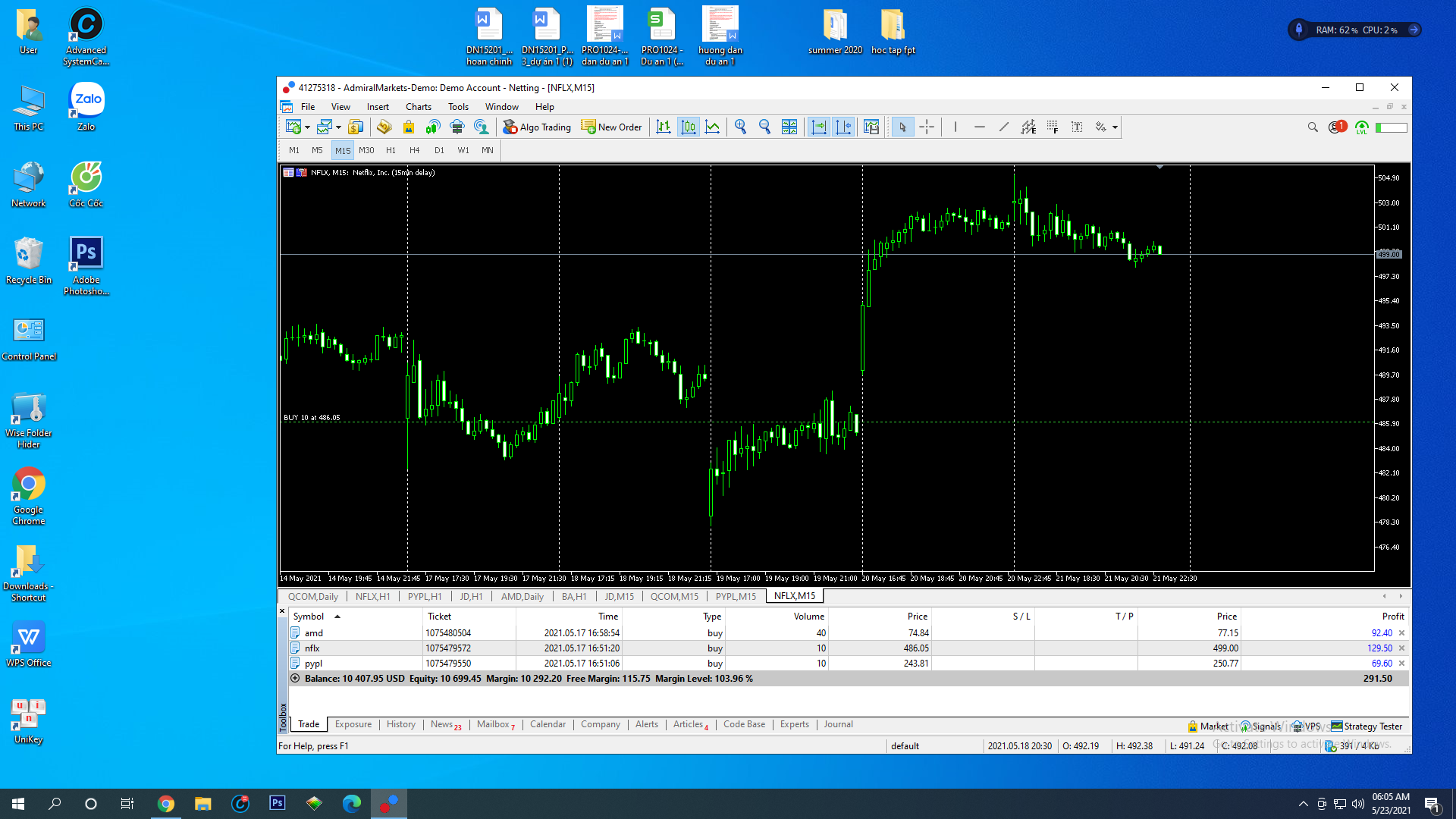Draw a vertical line on the chart
This screenshot has width=1456, height=819.
[x=955, y=127]
